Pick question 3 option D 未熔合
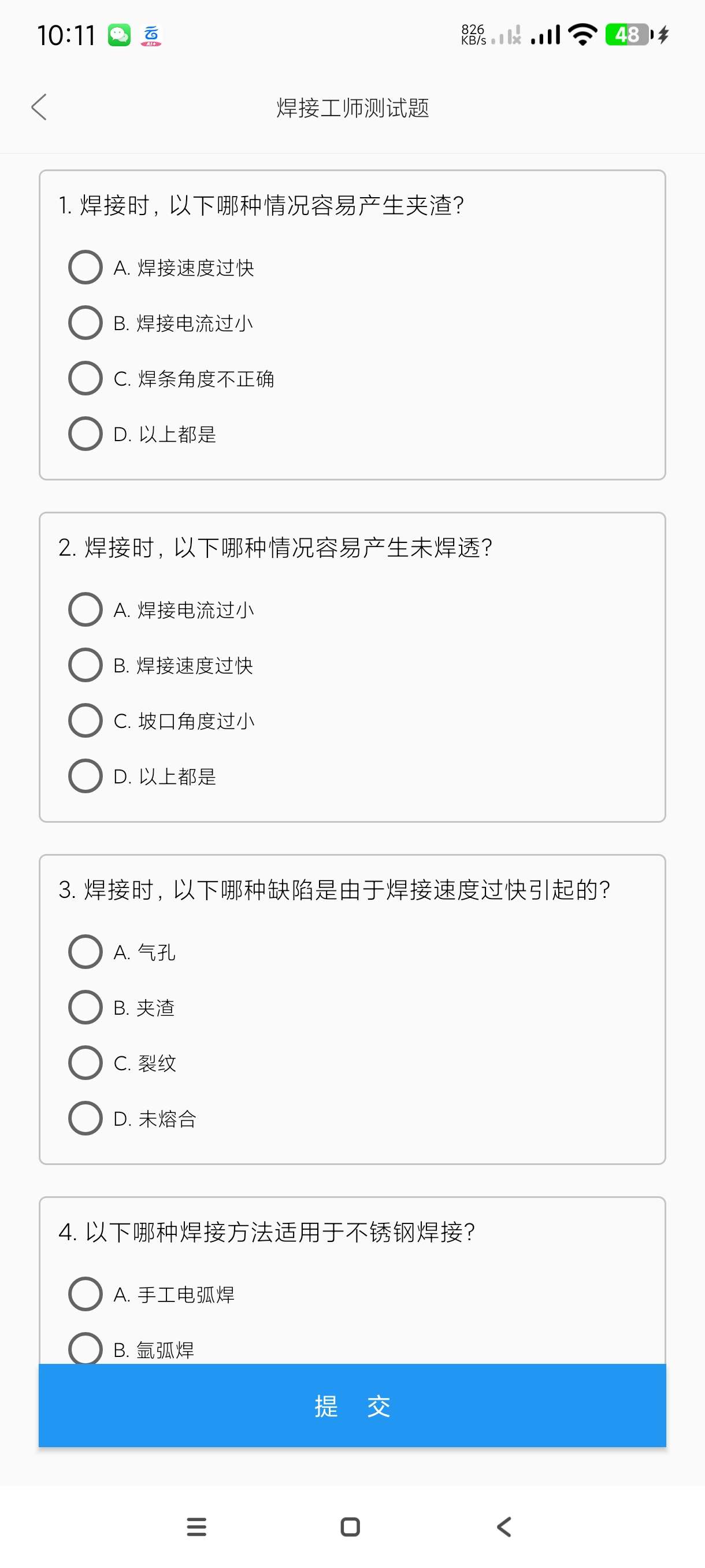705x1568 pixels. pos(86,1118)
